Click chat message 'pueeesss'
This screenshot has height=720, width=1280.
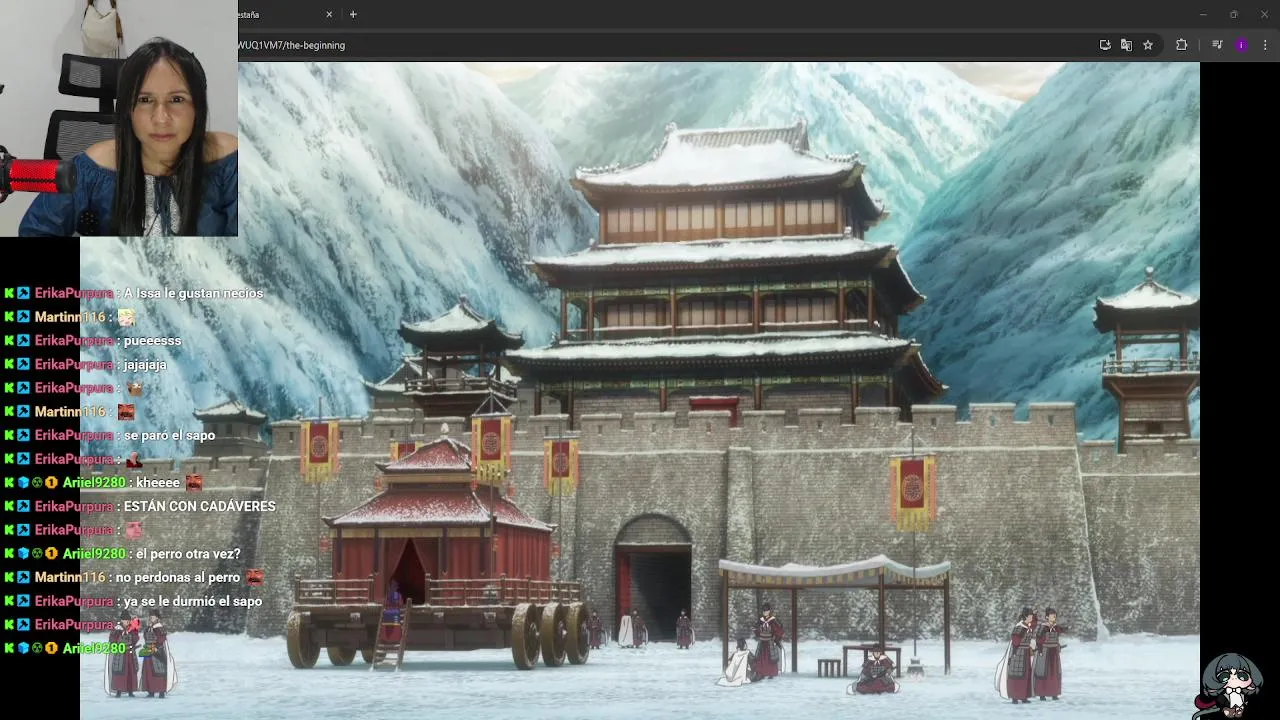click(152, 341)
